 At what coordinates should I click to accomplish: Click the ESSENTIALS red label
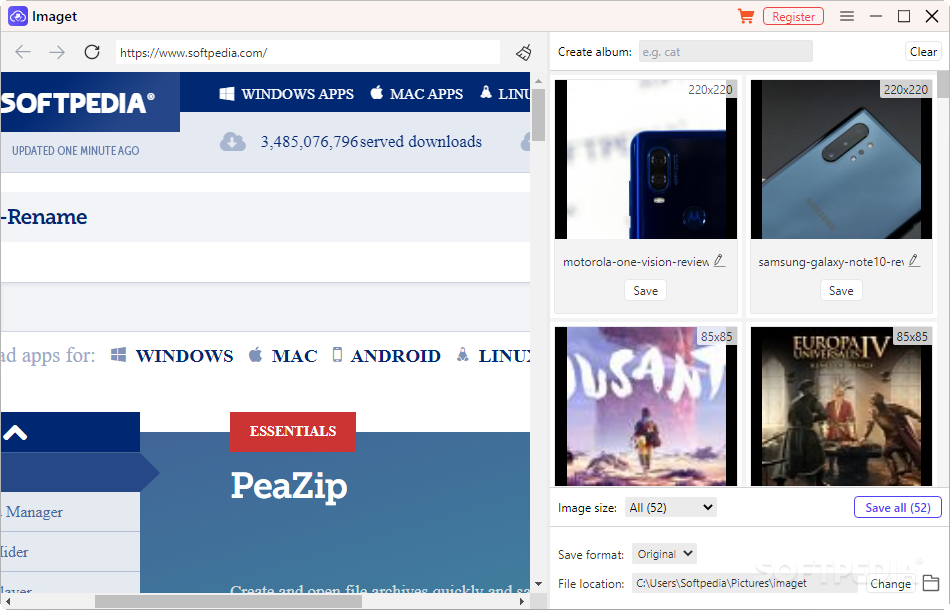coord(293,431)
